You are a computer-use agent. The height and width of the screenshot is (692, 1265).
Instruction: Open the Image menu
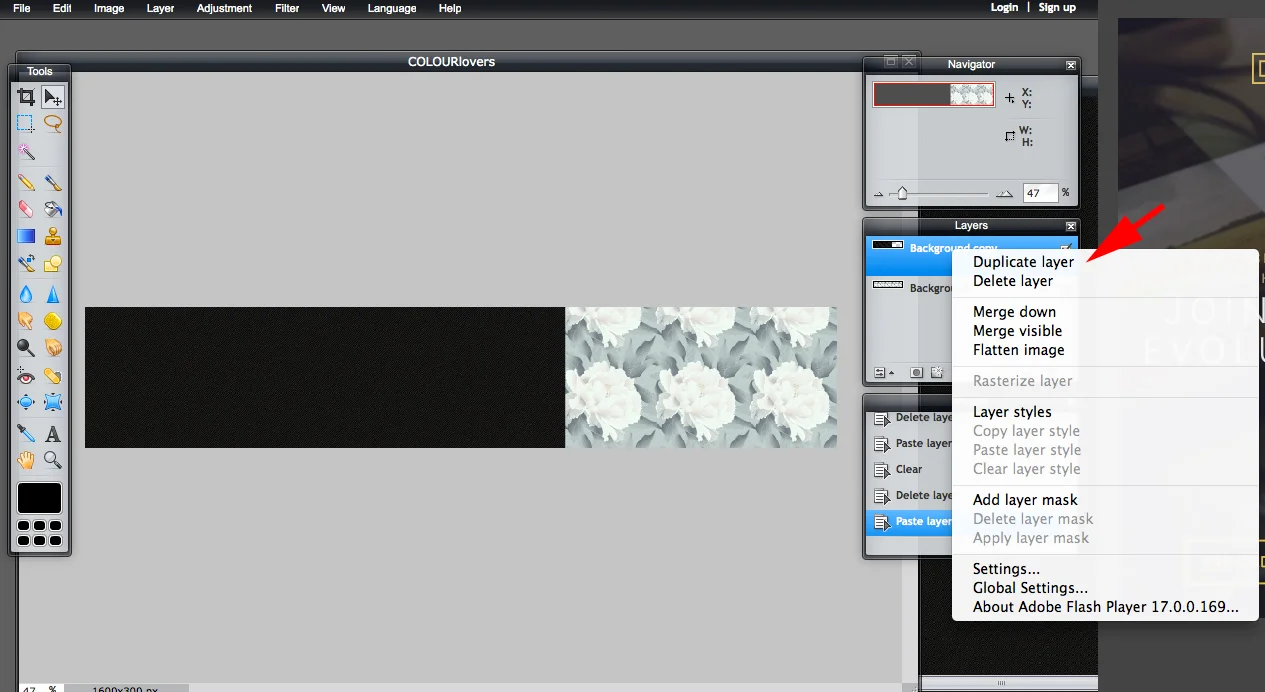[109, 8]
